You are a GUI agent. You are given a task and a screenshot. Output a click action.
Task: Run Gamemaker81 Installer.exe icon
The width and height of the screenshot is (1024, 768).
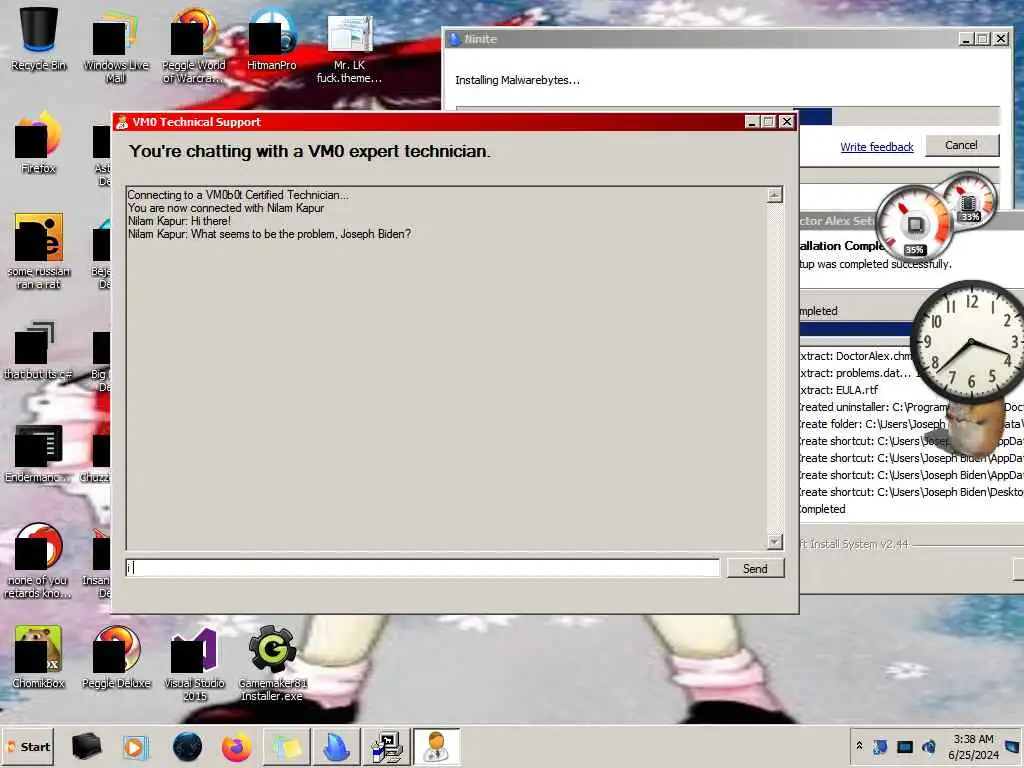(x=272, y=663)
